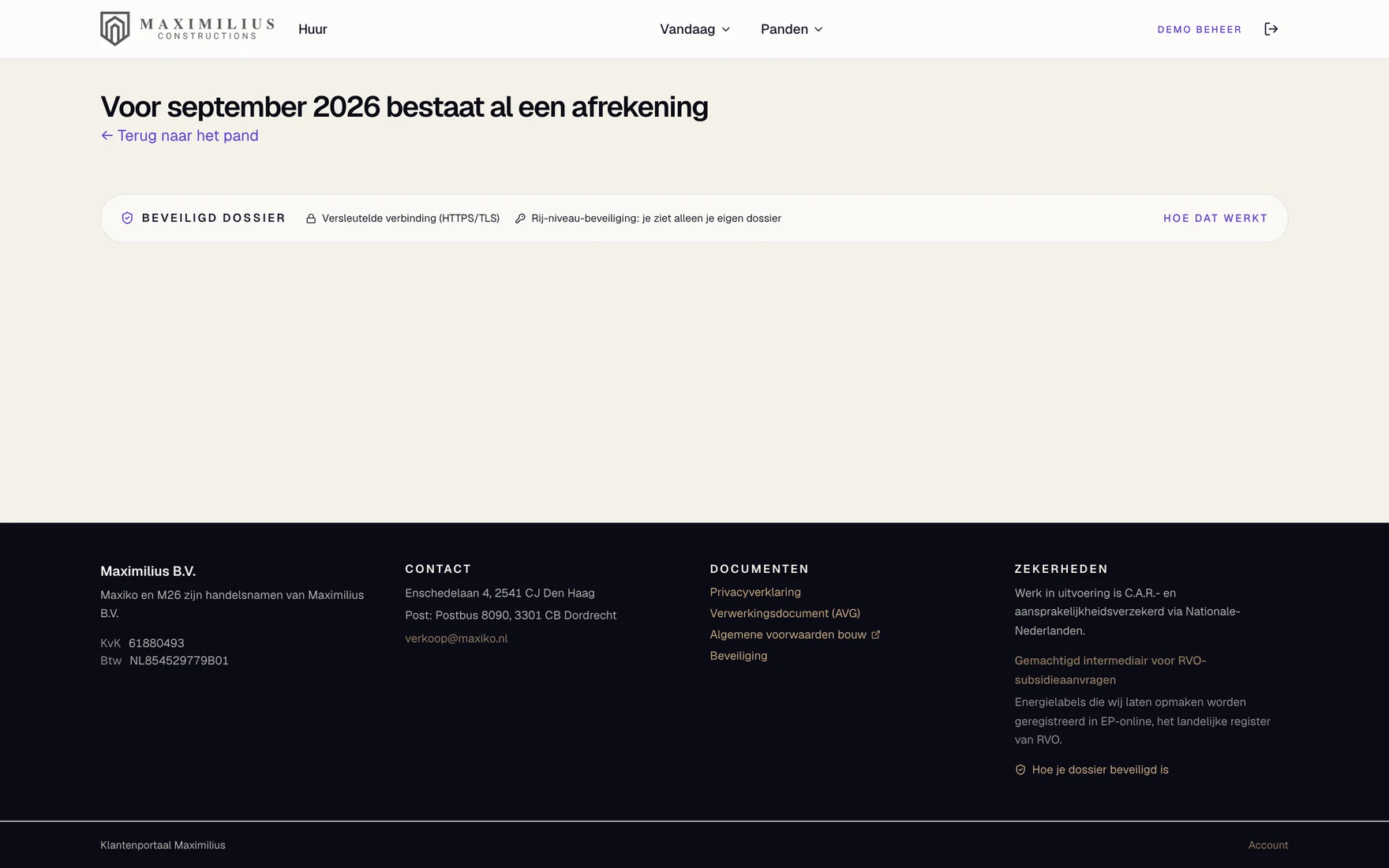Click the Maximilius Constructions wordmark
The image size is (1389, 868).
point(207,29)
